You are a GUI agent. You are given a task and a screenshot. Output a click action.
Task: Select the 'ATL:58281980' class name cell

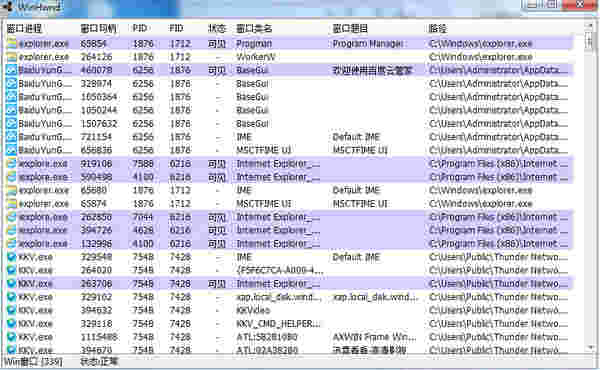pyautogui.click(x=266, y=337)
